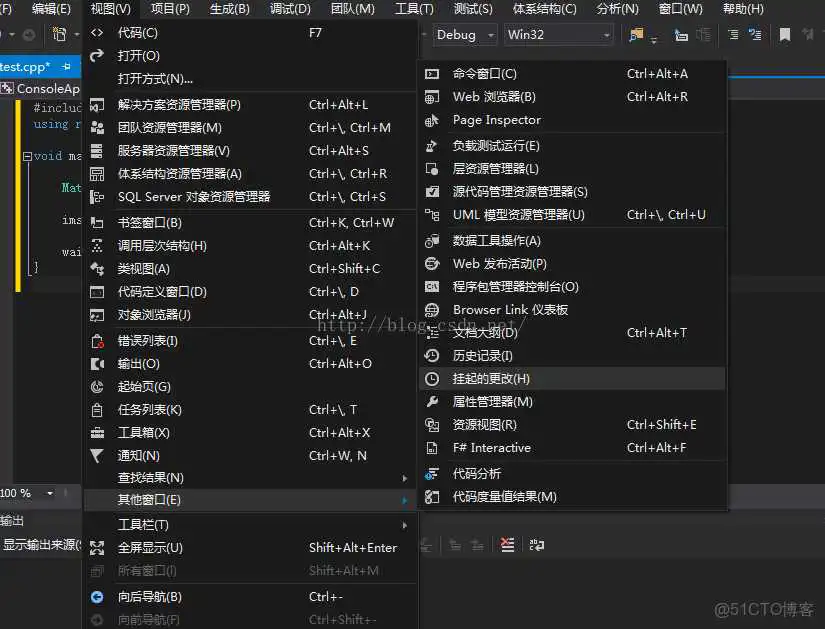Click the 体系结构资源管理器 icon
The image size is (825, 629).
[97, 174]
